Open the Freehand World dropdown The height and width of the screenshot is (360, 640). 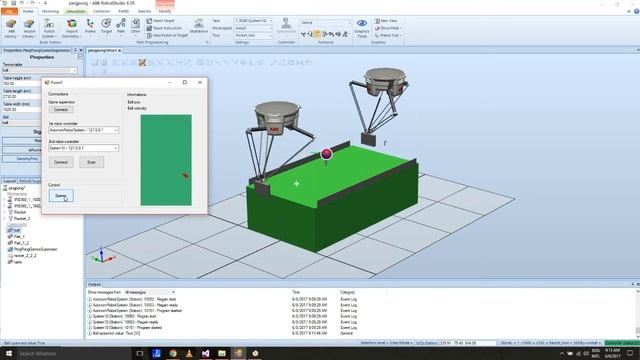click(325, 23)
